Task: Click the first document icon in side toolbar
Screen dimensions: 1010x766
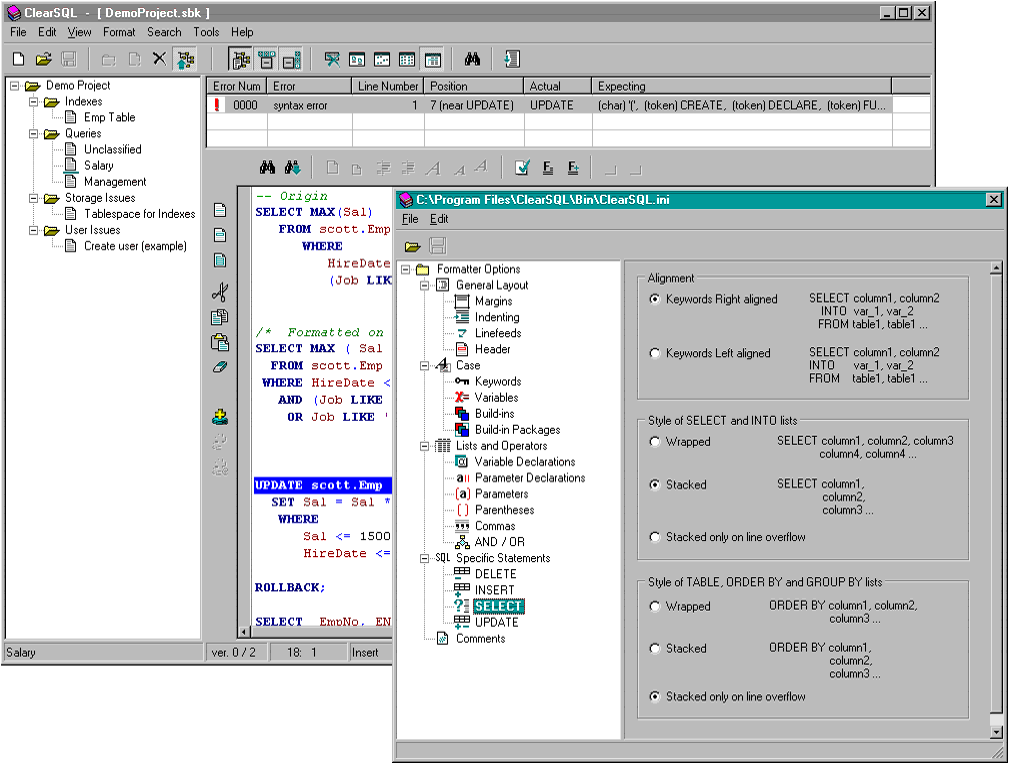Action: coord(220,210)
